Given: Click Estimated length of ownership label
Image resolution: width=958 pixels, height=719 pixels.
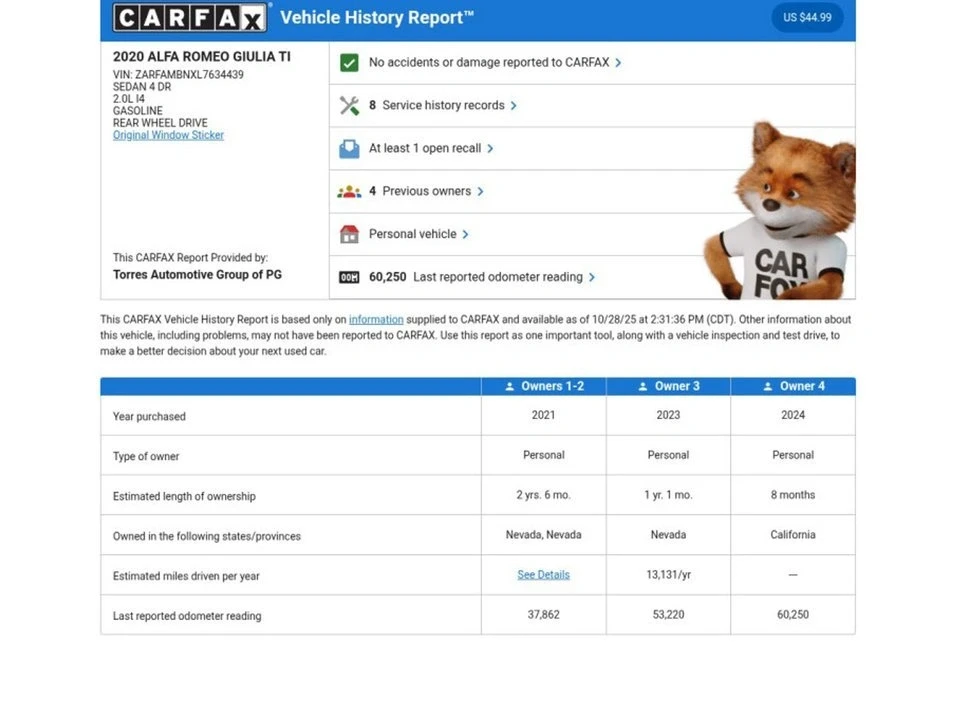Looking at the screenshot, I should click(x=184, y=497).
